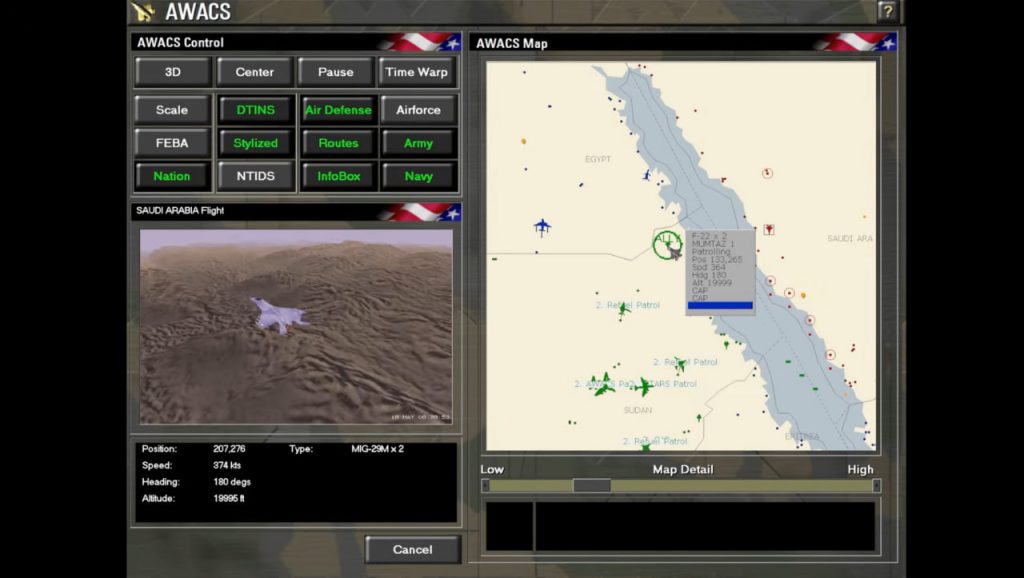Click the Map Detail slider handle
1024x578 pixels.
(591, 485)
